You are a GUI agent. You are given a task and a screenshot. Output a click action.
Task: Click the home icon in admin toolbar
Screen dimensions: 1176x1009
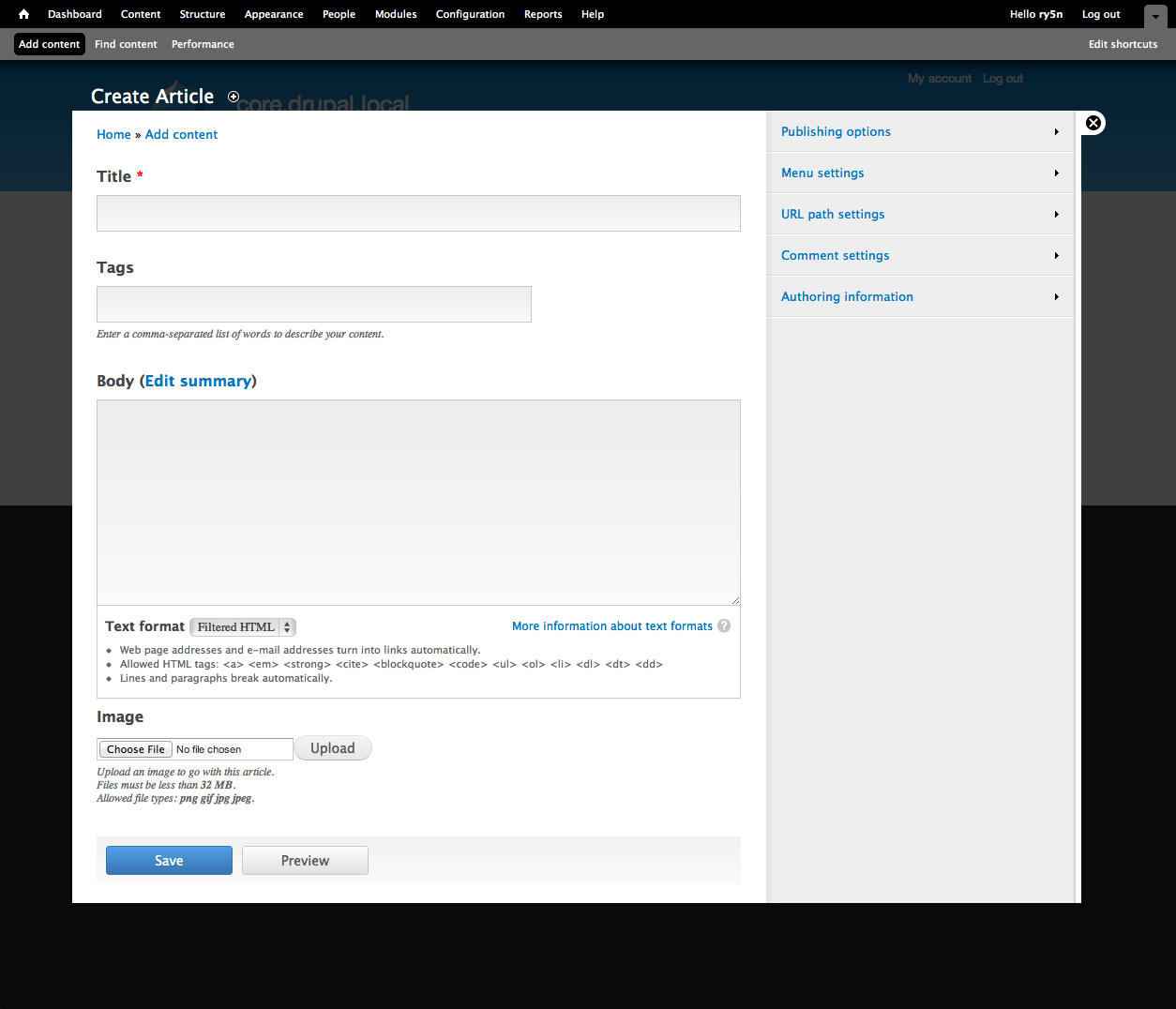(x=23, y=14)
